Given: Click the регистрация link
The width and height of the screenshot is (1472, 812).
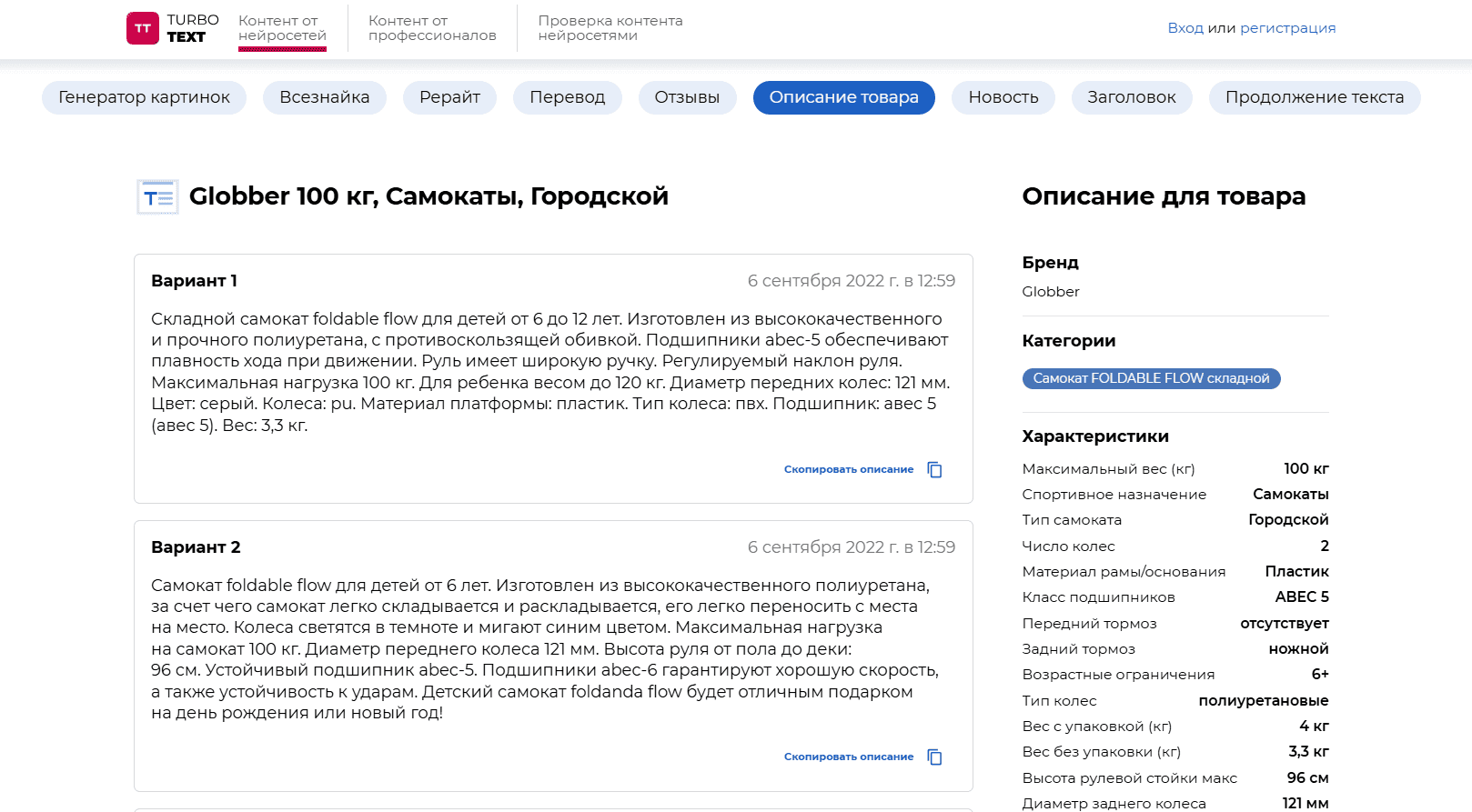Looking at the screenshot, I should point(1288,28).
